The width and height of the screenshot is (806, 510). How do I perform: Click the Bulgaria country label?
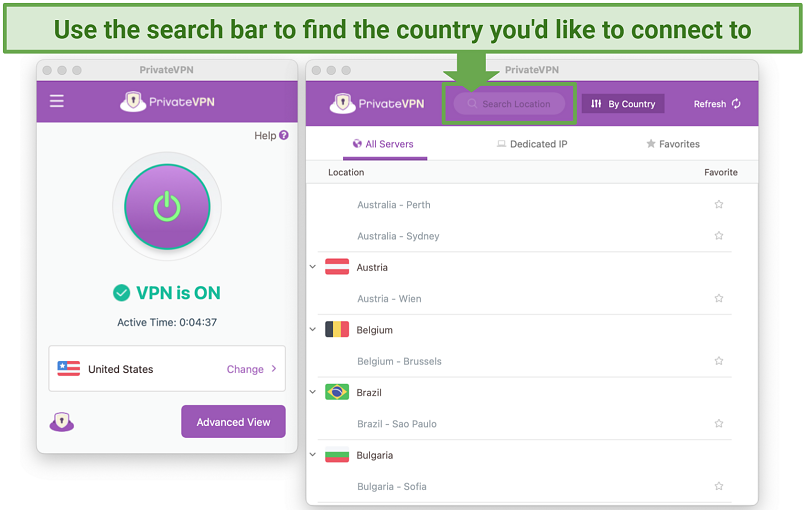tap(375, 456)
